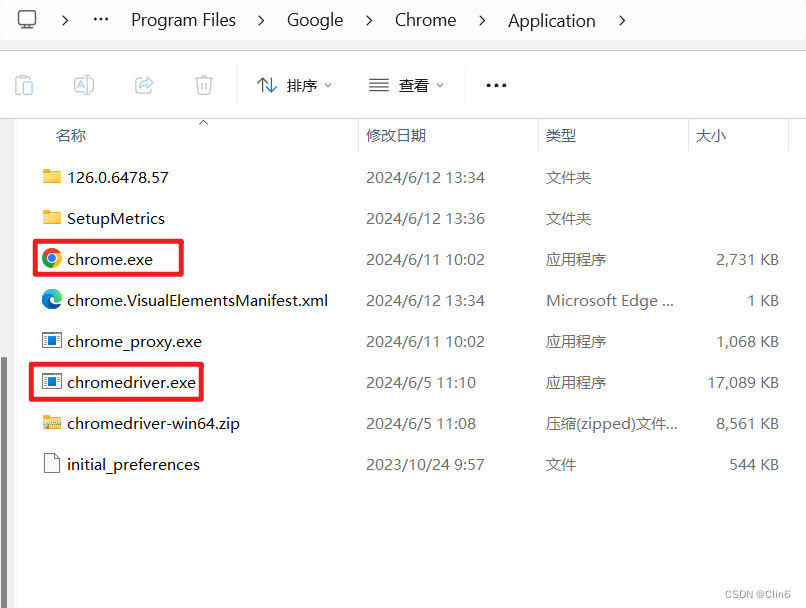
Task: Navigate to the Google breadcrumb item
Action: pyautogui.click(x=314, y=19)
